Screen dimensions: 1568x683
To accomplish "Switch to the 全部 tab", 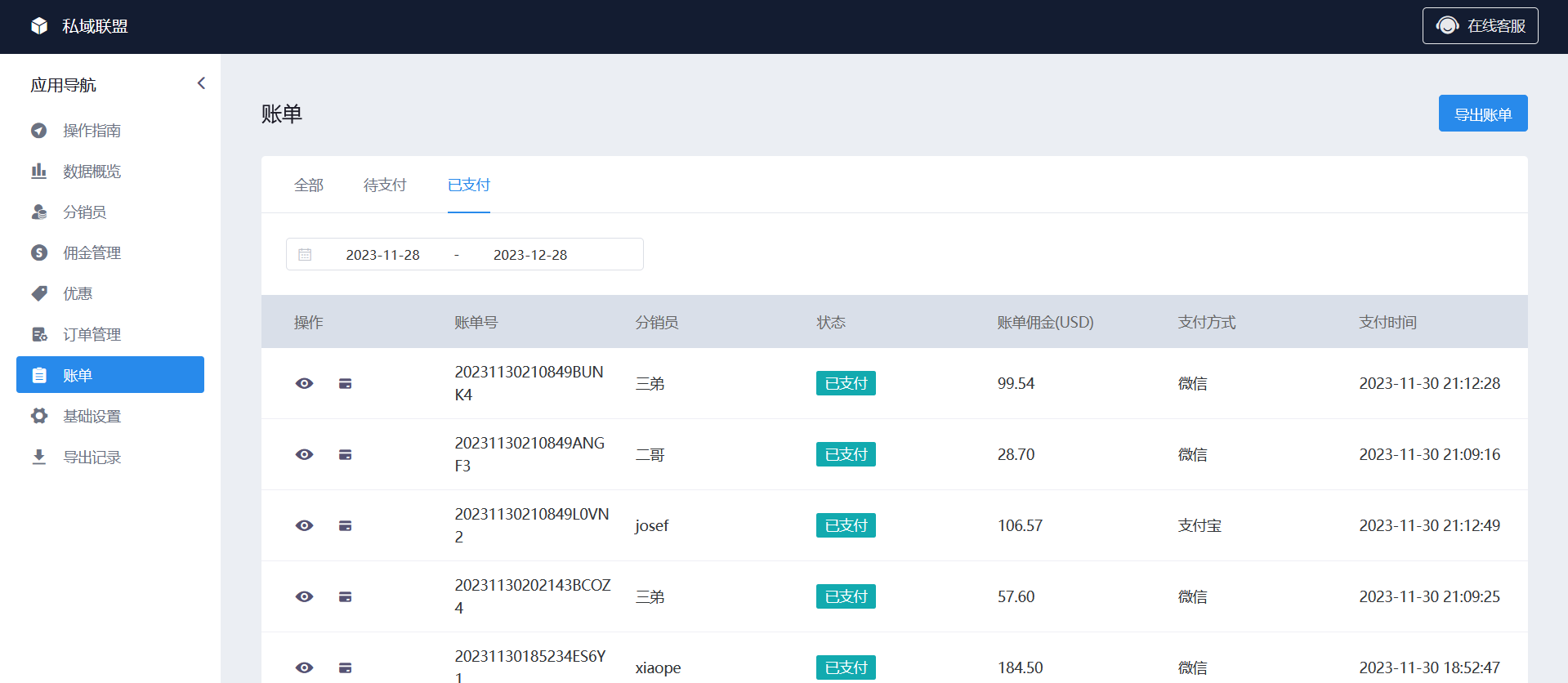I will (x=309, y=185).
